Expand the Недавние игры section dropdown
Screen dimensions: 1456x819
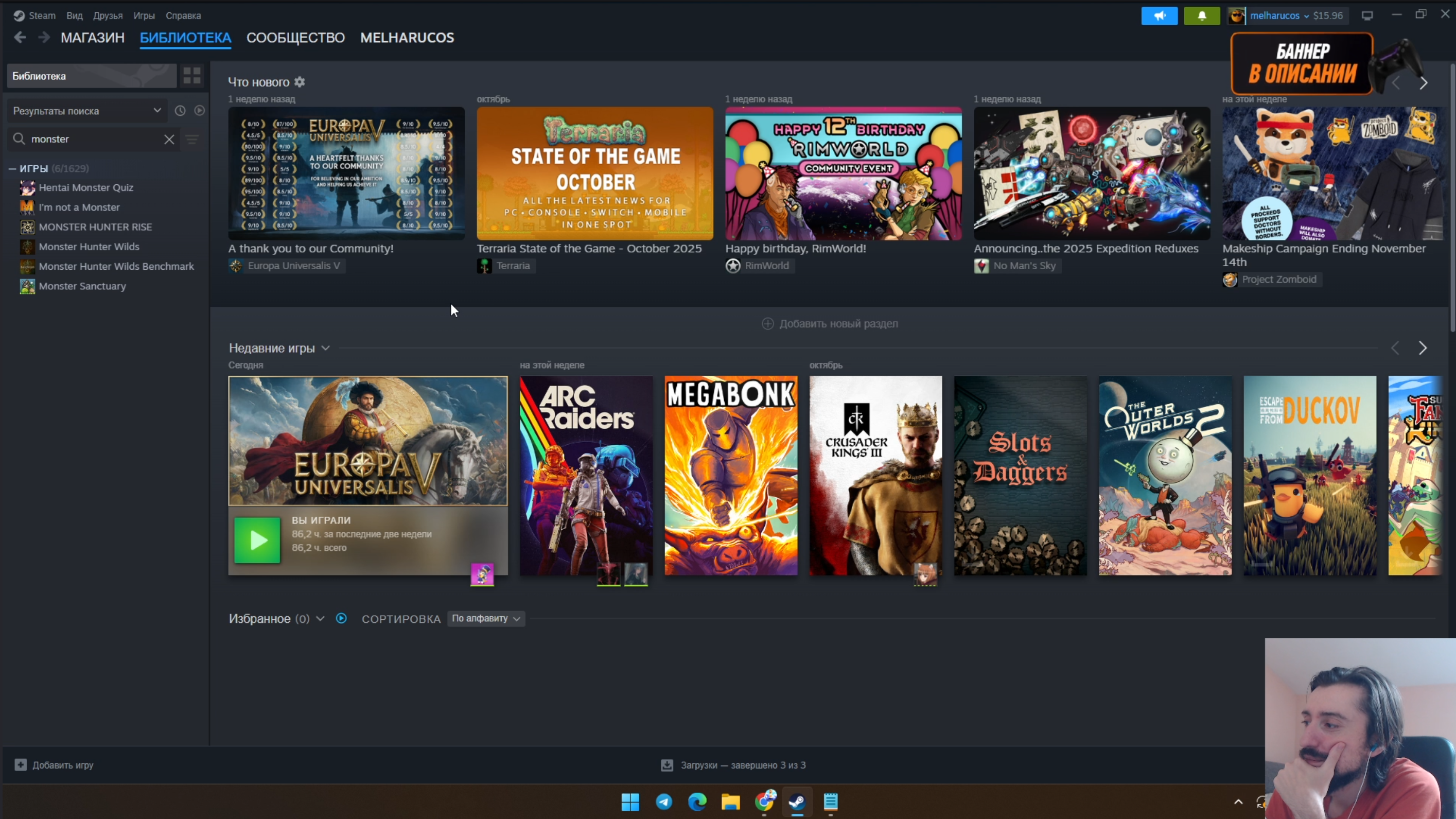[x=326, y=348]
